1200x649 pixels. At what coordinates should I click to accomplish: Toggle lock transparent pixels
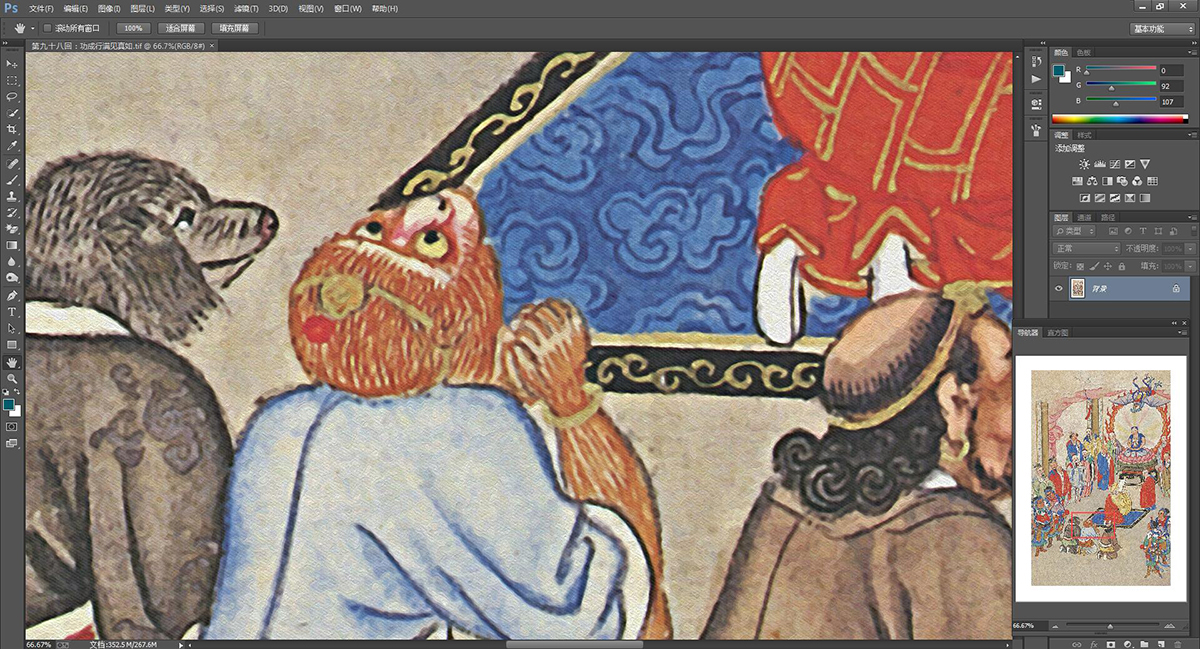point(1082,266)
